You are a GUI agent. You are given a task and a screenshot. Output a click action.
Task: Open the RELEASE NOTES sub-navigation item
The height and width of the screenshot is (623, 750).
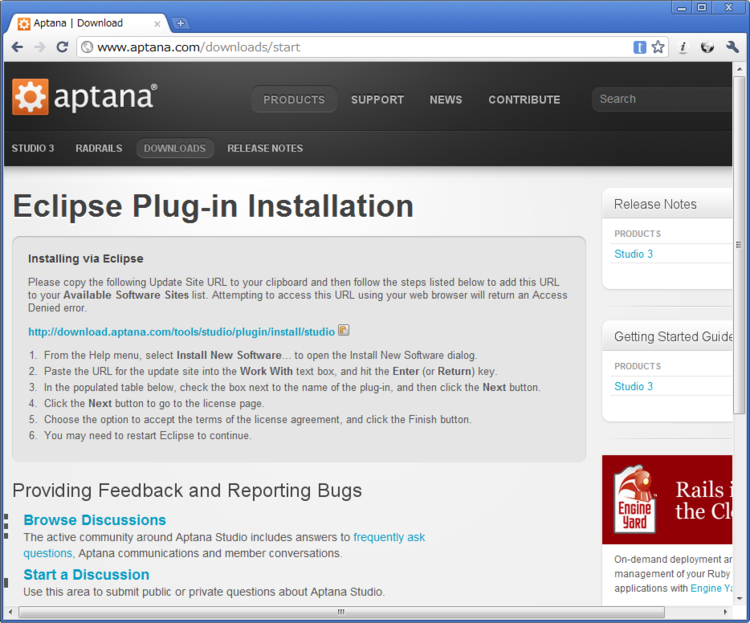[265, 148]
